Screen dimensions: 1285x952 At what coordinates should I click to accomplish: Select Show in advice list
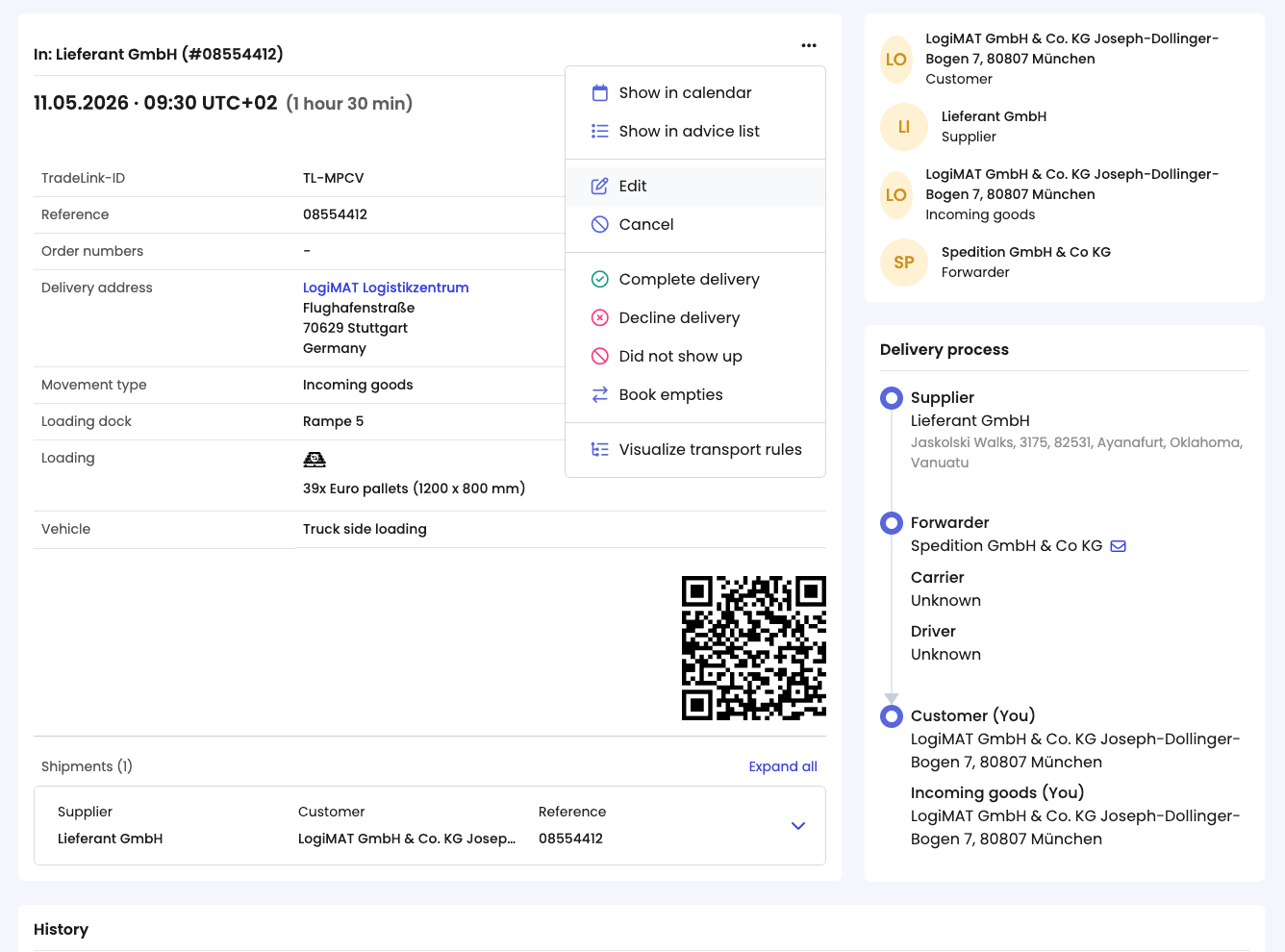tap(695, 132)
